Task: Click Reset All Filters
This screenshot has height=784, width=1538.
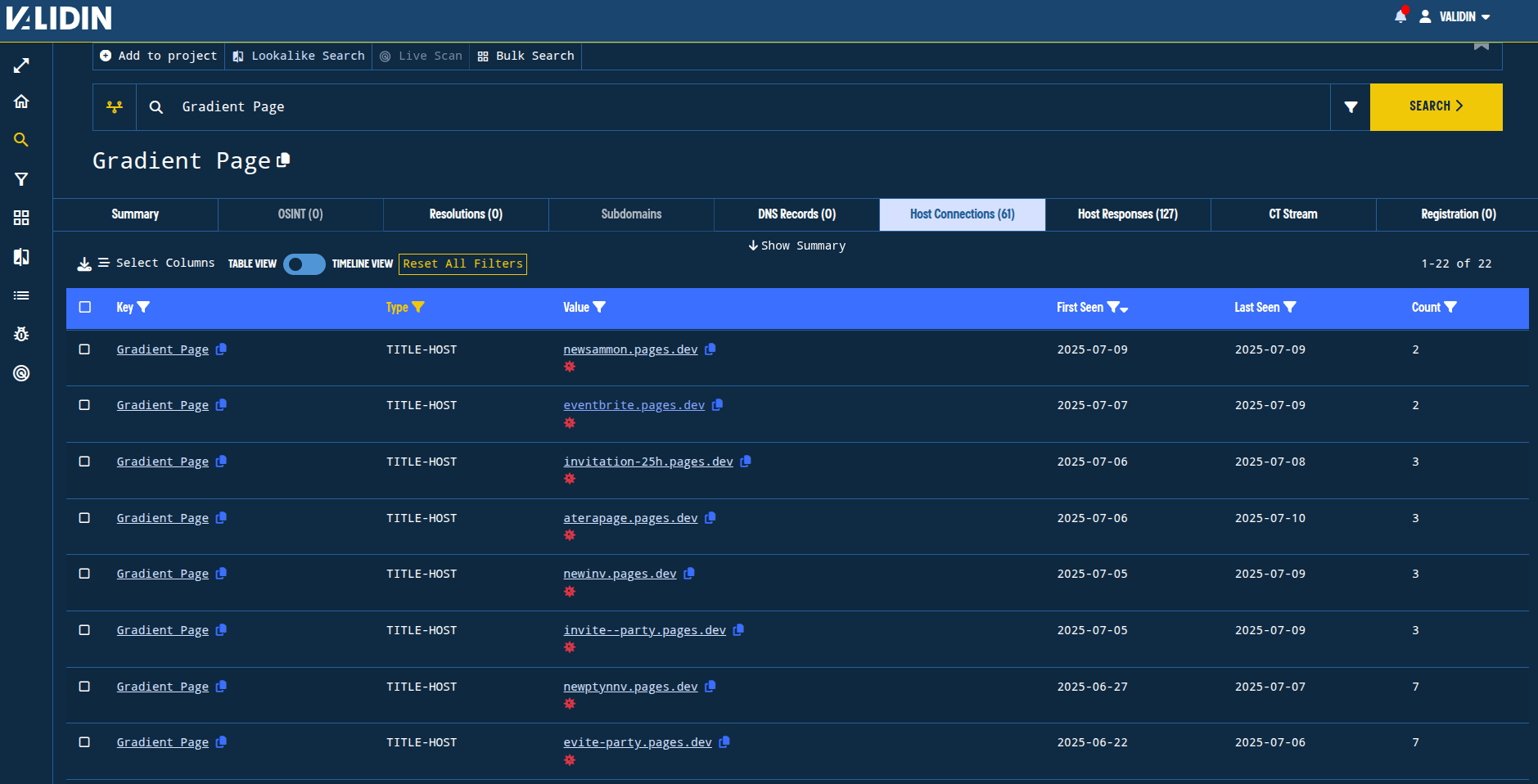Action: (462, 264)
